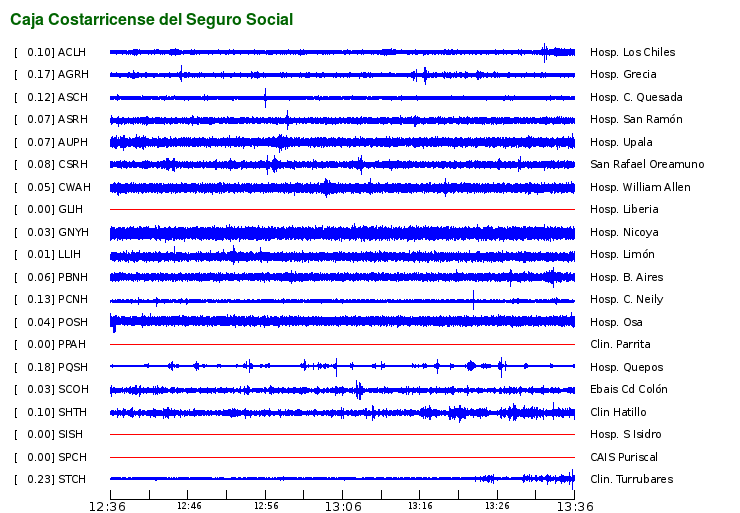Image resolution: width=740 pixels, height=513 pixels.
Task: Click the Clin. Turrubares label
Action: pos(631,480)
